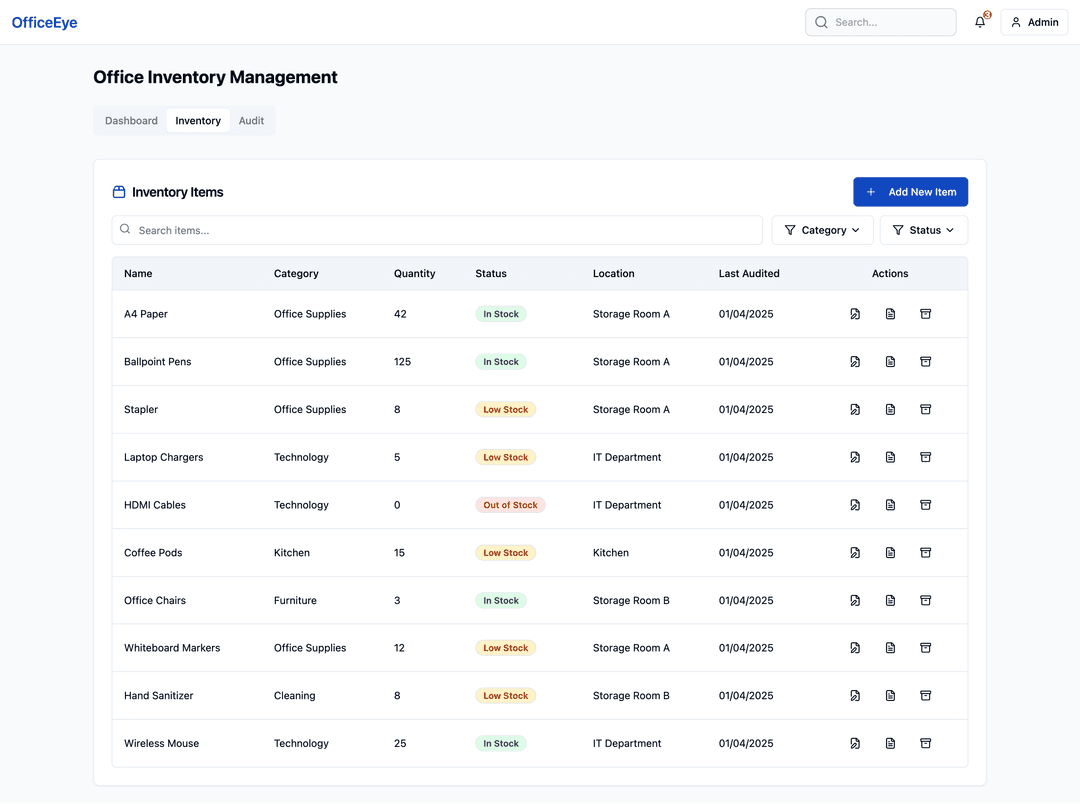Click the notification count badge
This screenshot has width=1080, height=804.
(986, 15)
